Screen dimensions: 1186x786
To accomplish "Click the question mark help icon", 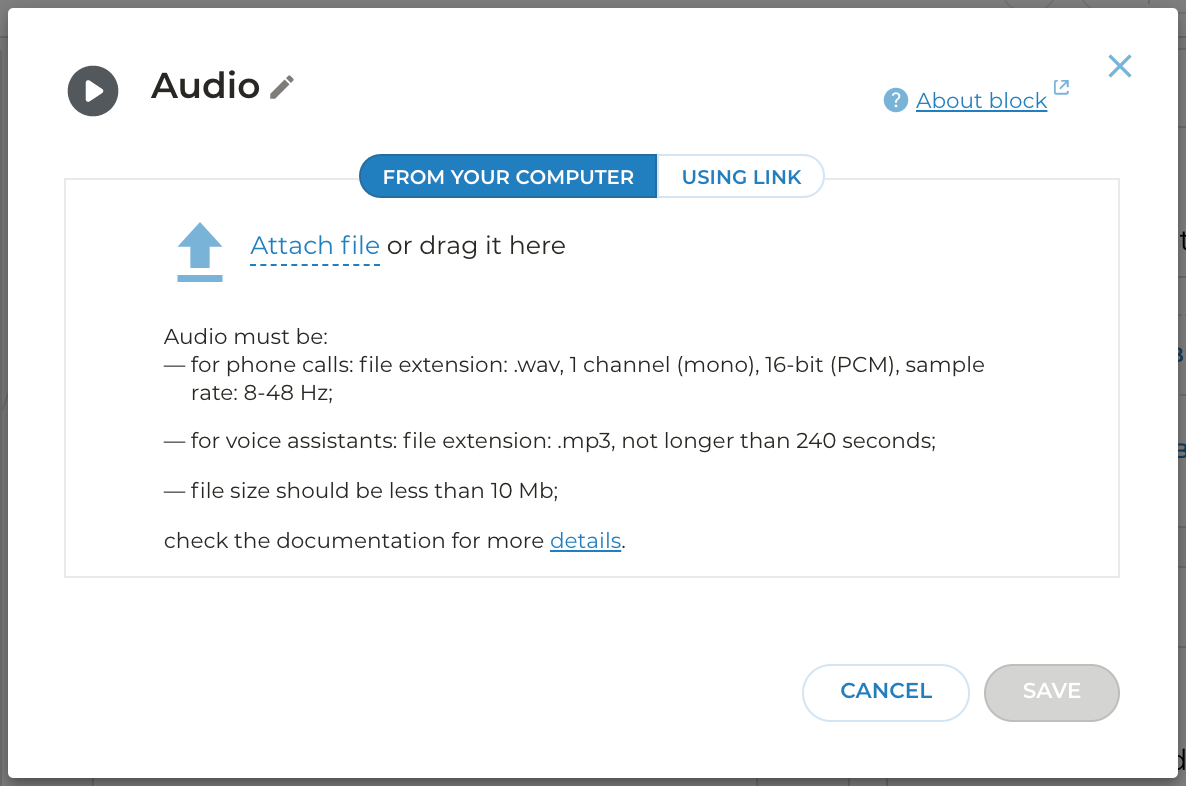I will point(895,100).
